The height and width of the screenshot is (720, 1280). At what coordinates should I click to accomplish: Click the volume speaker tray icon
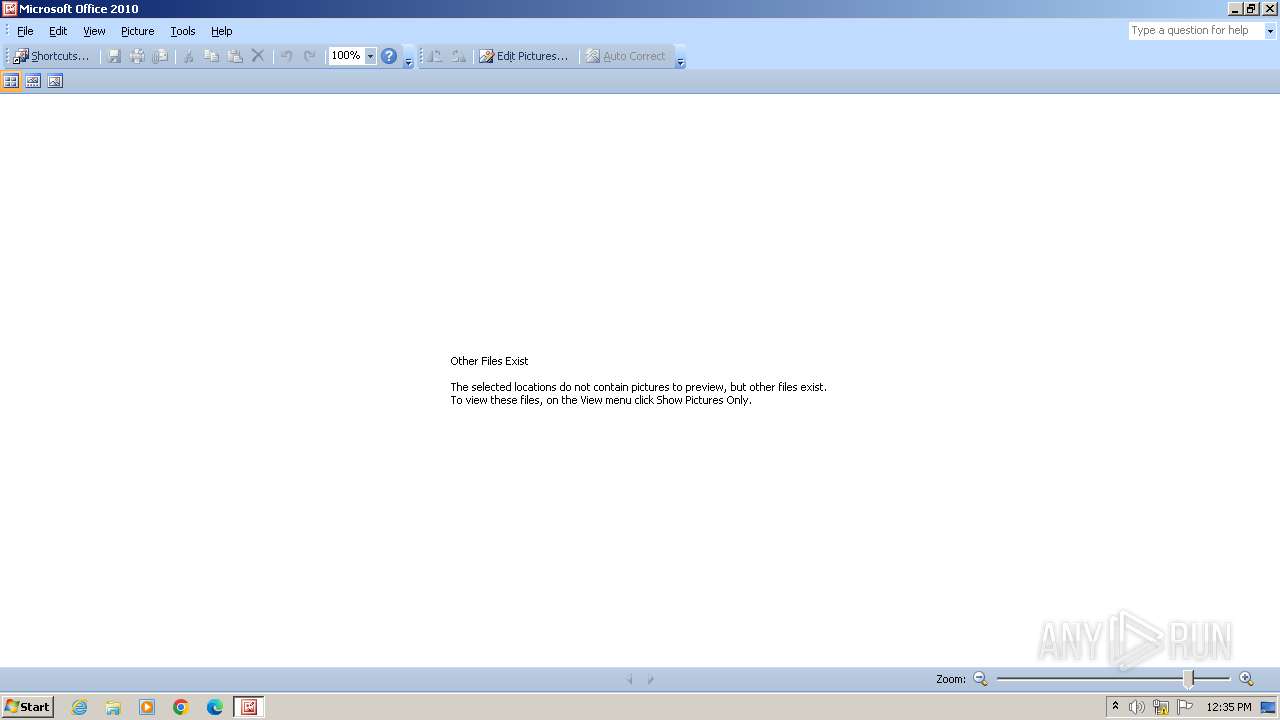click(1137, 707)
